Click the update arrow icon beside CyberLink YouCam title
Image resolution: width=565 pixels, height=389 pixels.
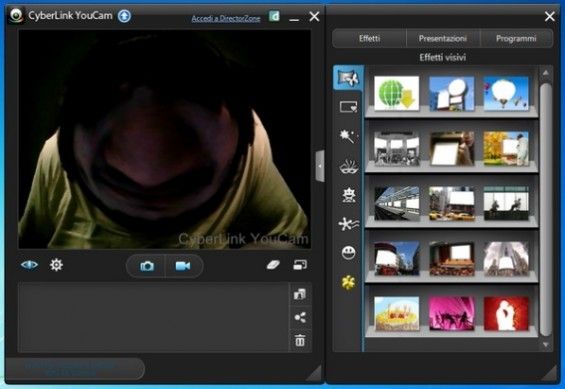[x=124, y=16]
